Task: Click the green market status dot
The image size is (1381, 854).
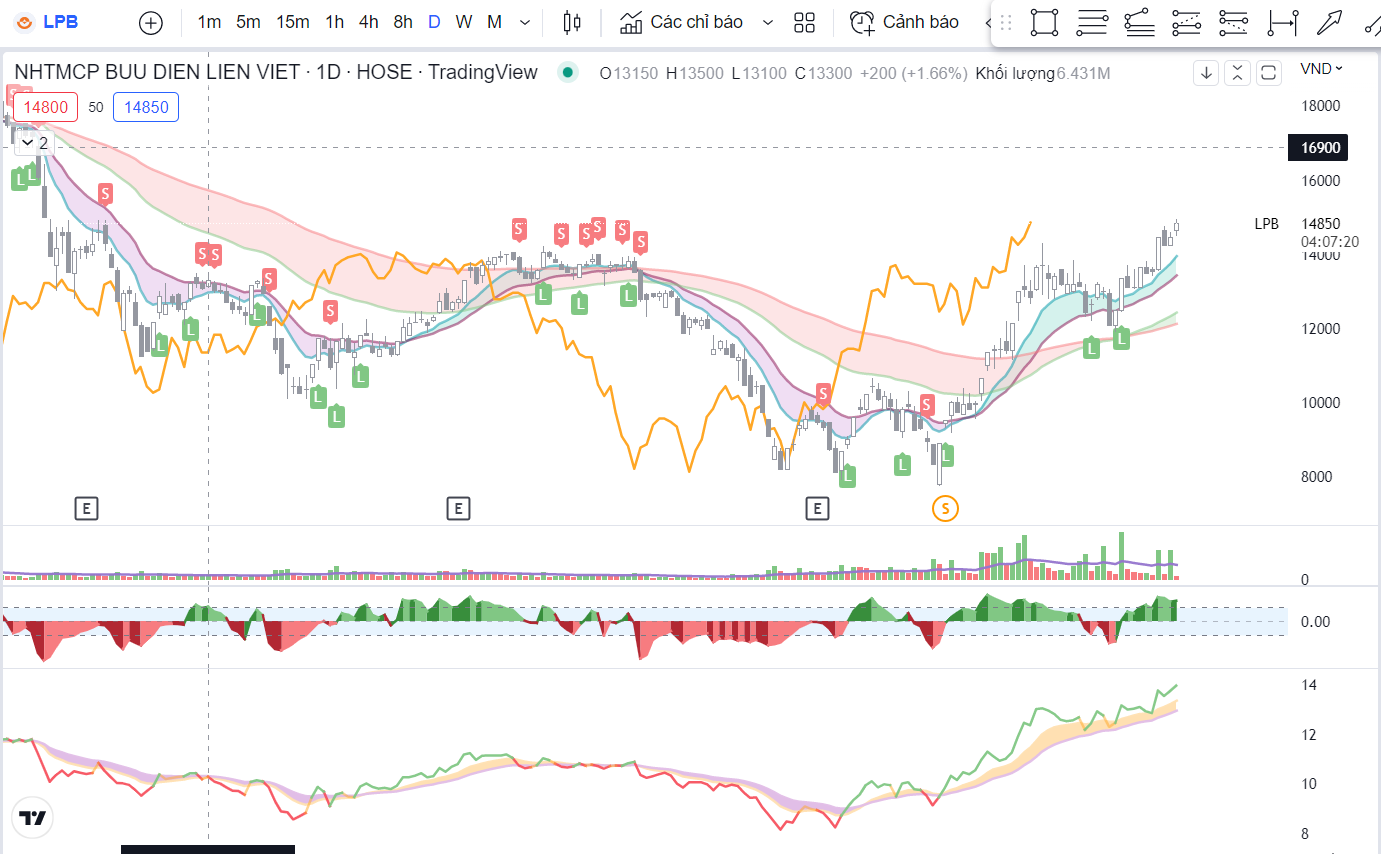Action: click(569, 72)
